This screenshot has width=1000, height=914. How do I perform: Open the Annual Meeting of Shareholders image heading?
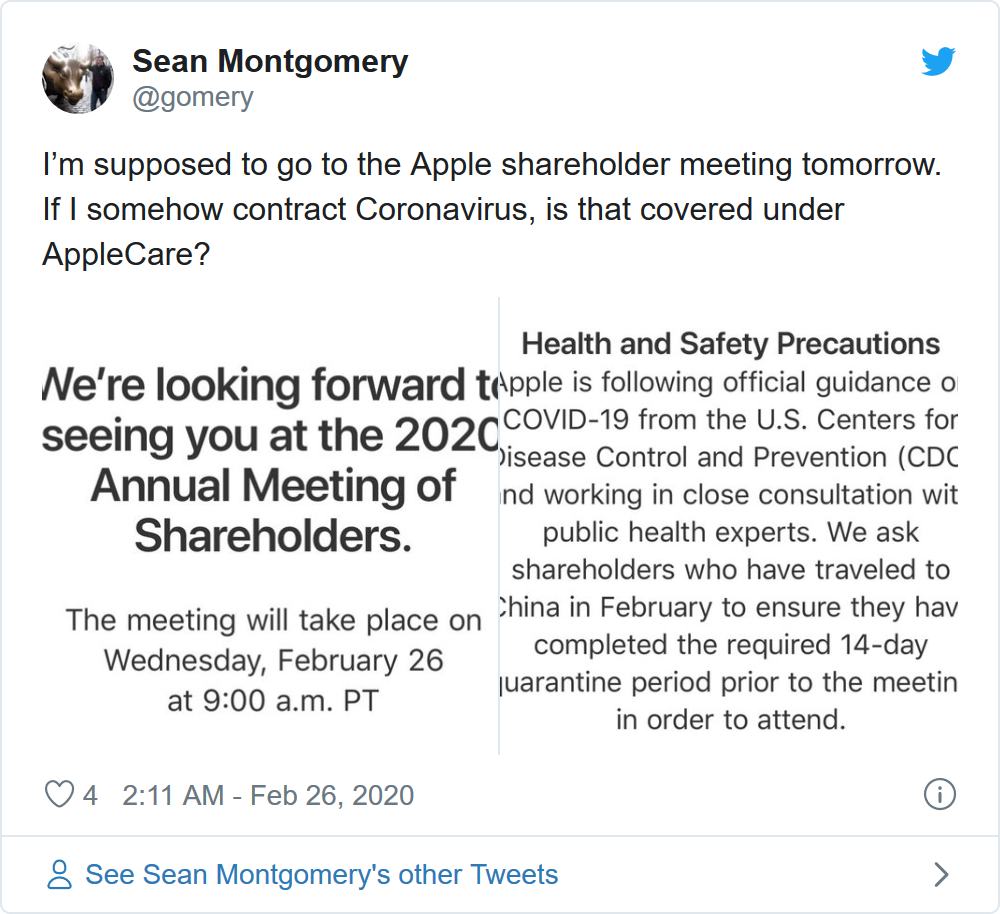click(273, 487)
